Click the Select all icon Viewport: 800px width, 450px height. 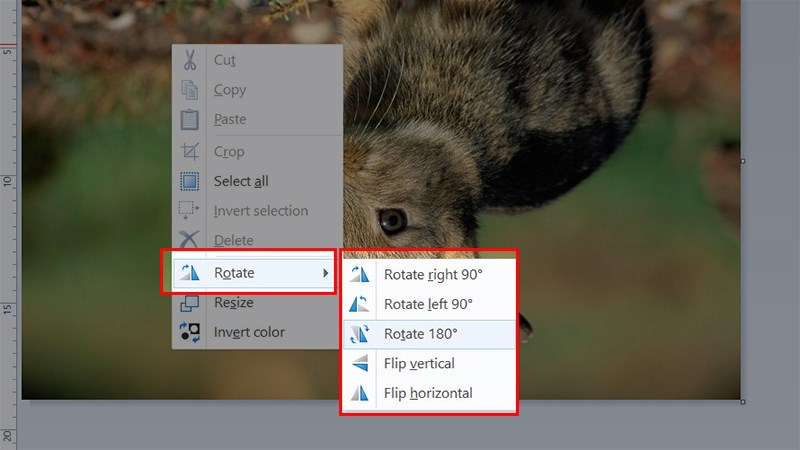click(190, 181)
